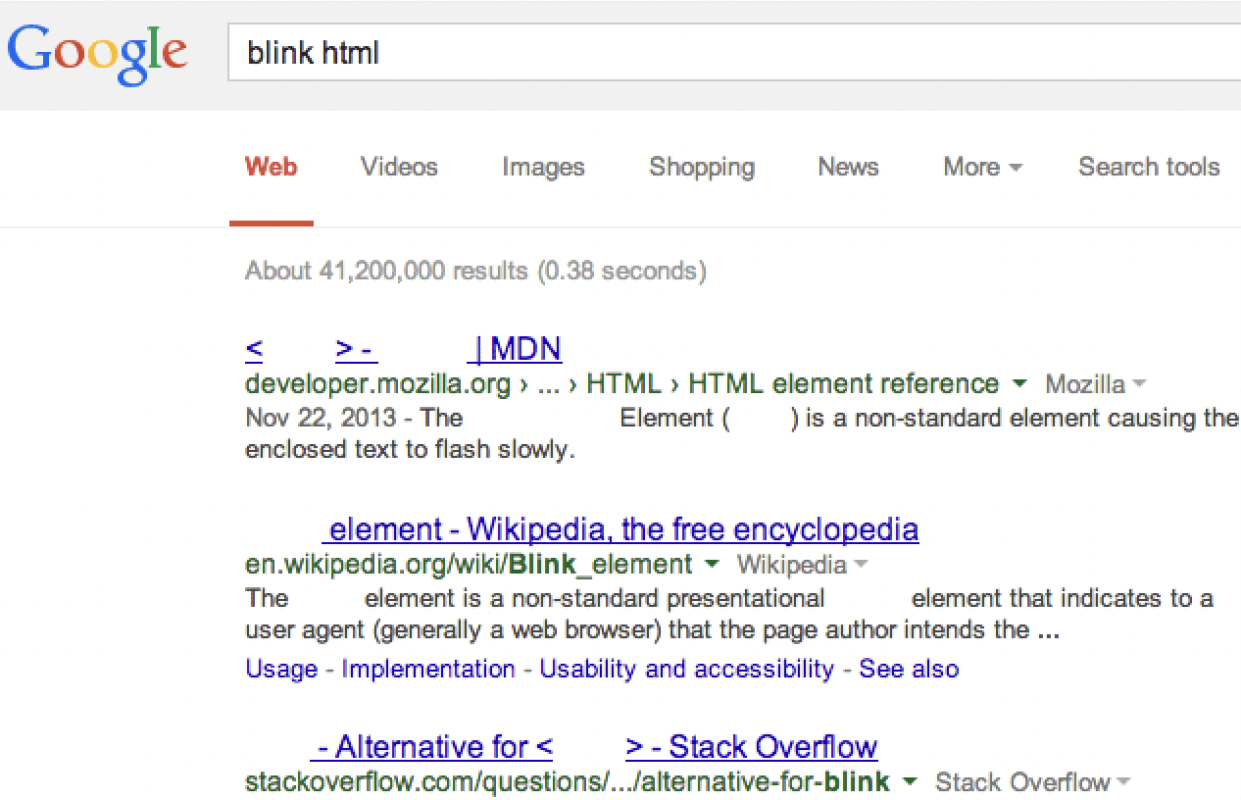Expand the More dropdown menu
This screenshot has height=800, width=1241.
coord(982,167)
